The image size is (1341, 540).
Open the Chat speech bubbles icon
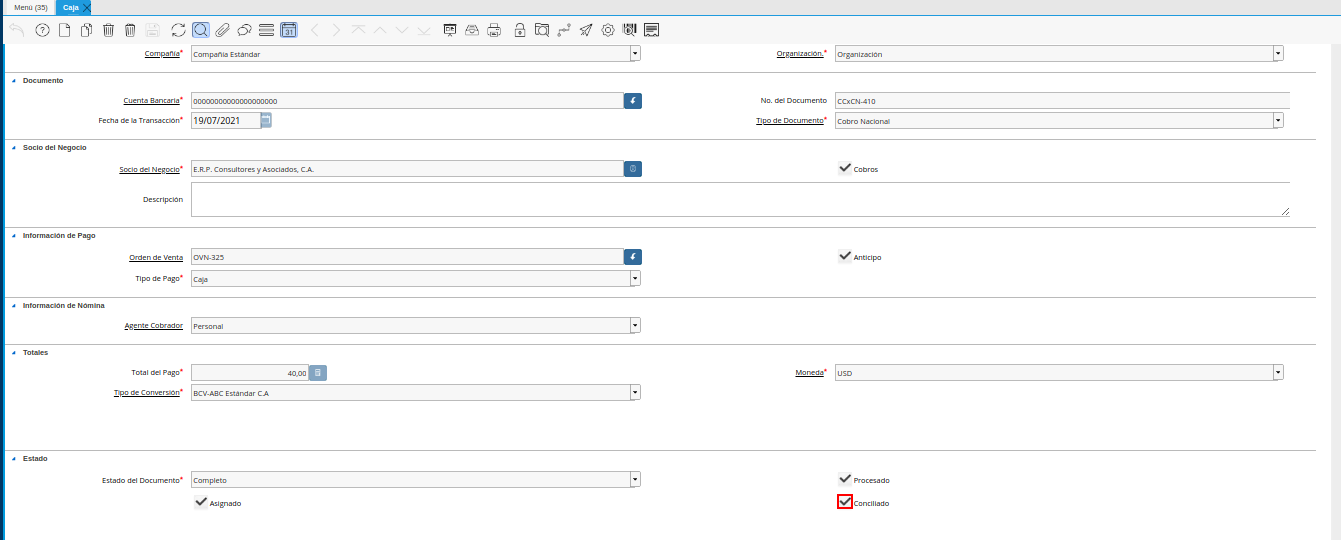click(244, 30)
